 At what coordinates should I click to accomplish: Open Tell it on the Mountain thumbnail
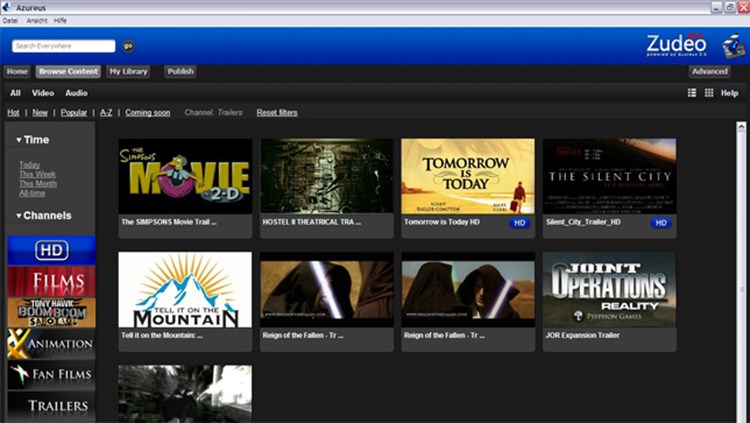[x=185, y=289]
